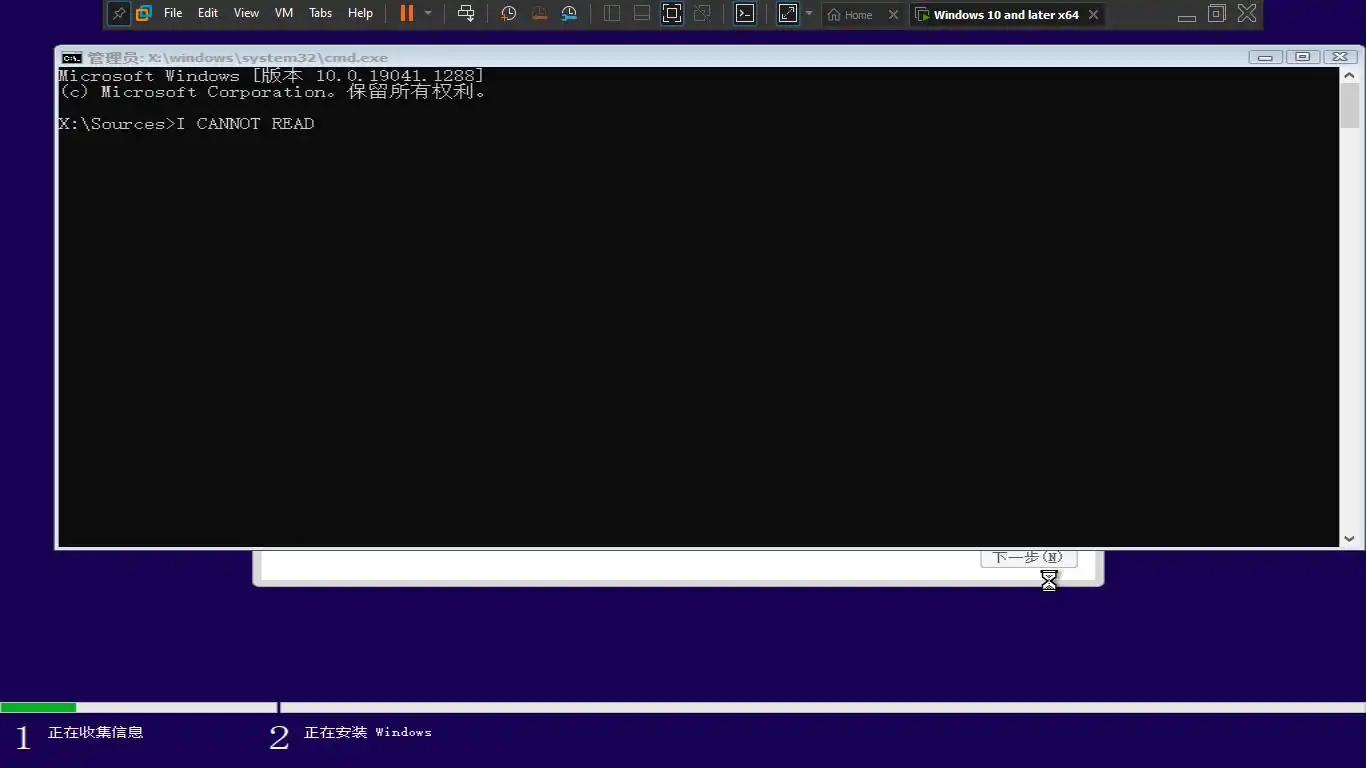Click the 正在安装 Windows step label
1366x768 pixels.
368,732
